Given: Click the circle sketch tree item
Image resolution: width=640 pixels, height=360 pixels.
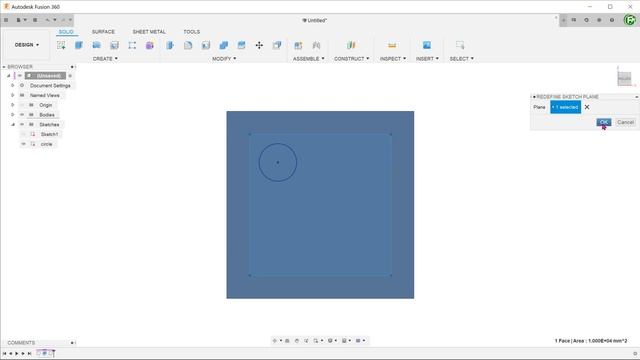Looking at the screenshot, I should tap(46, 144).
